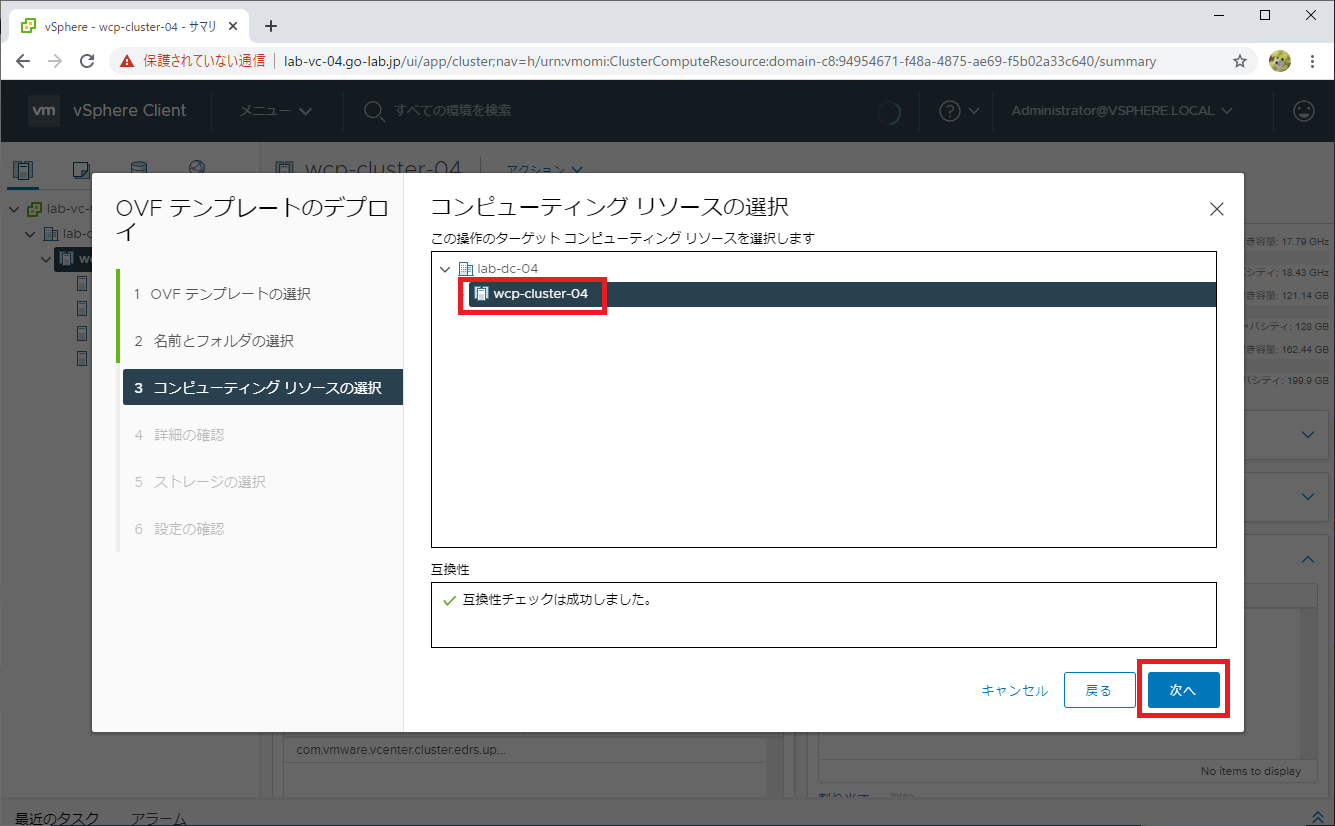
Task: Go to step 1 OVF テンプレートの選択
Action: coord(222,294)
